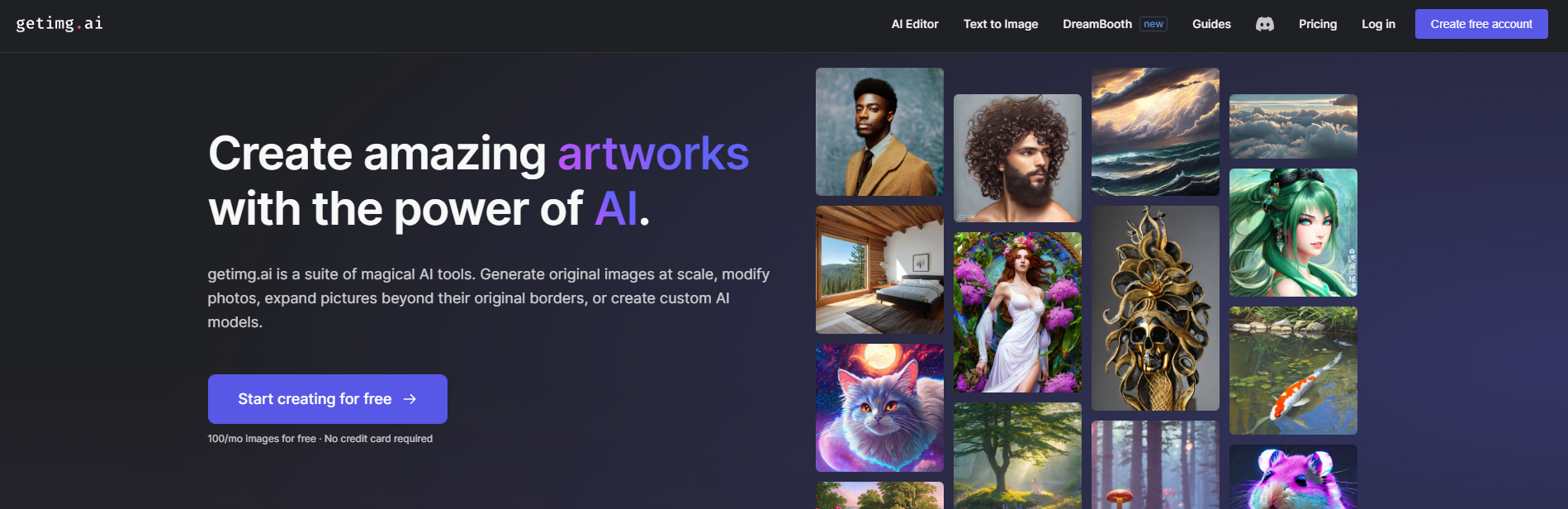View the Pricing page
Viewport: 1568px width, 509px height.
click(1318, 24)
